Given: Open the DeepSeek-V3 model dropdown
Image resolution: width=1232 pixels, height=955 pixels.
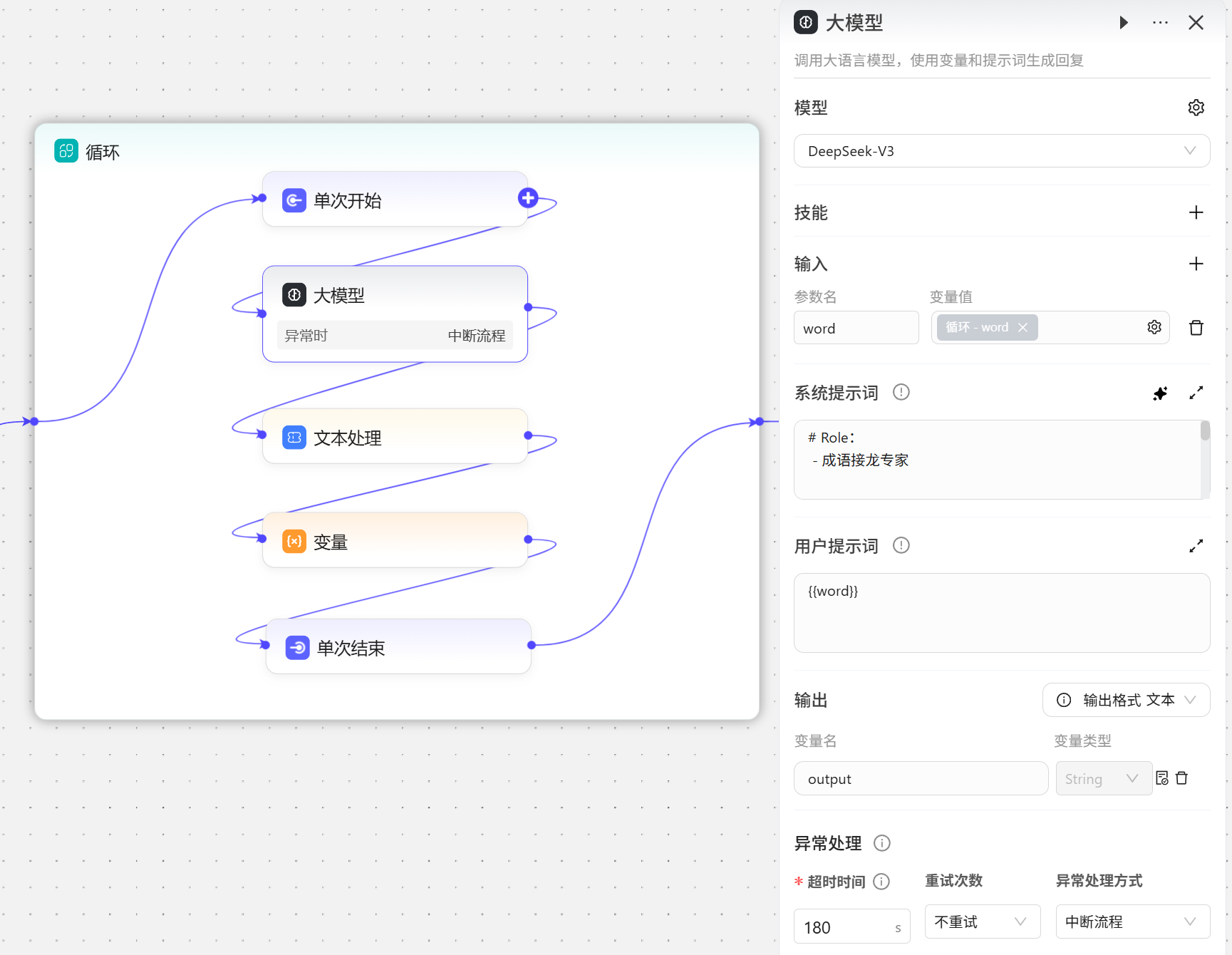Looking at the screenshot, I should (x=1001, y=151).
